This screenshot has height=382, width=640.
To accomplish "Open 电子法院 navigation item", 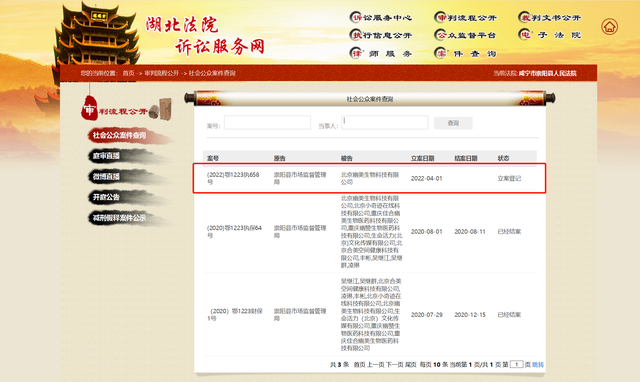I will 549,35.
